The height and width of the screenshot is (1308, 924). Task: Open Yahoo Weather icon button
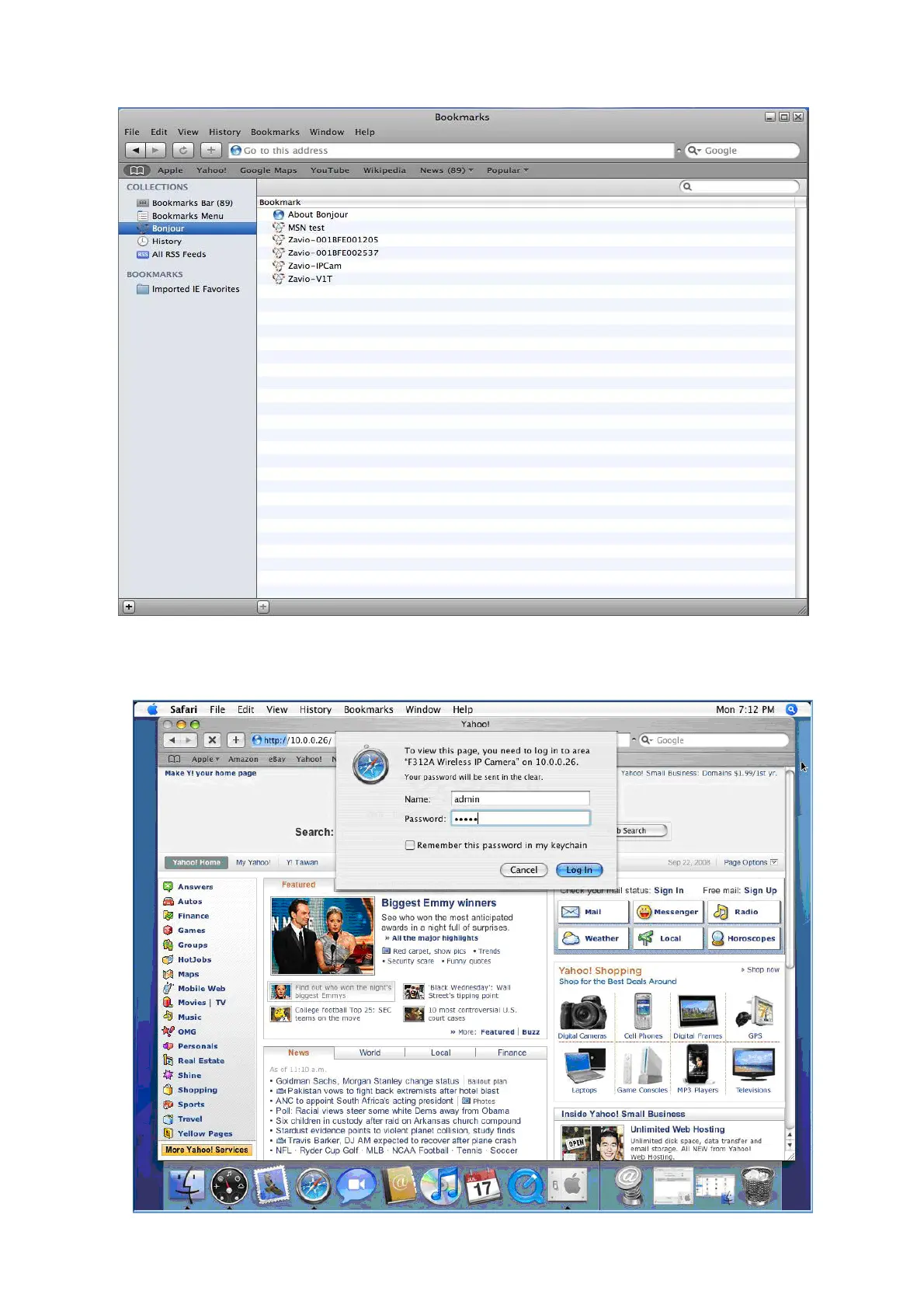[x=592, y=938]
